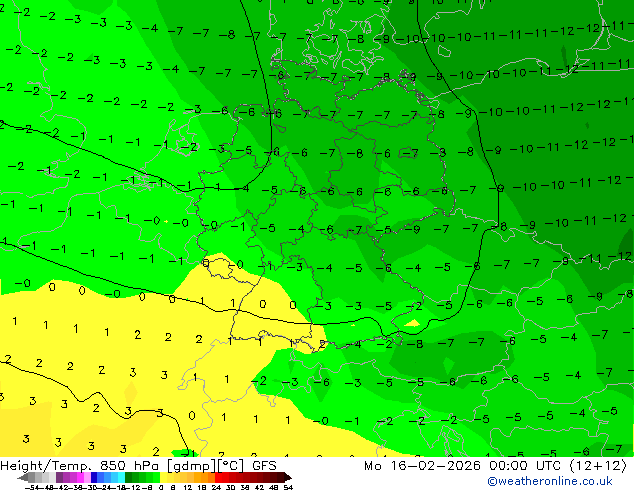Viewport: 634px width, 490px height.
Task: Pick the bright yellow legend color block
Action: (163, 477)
